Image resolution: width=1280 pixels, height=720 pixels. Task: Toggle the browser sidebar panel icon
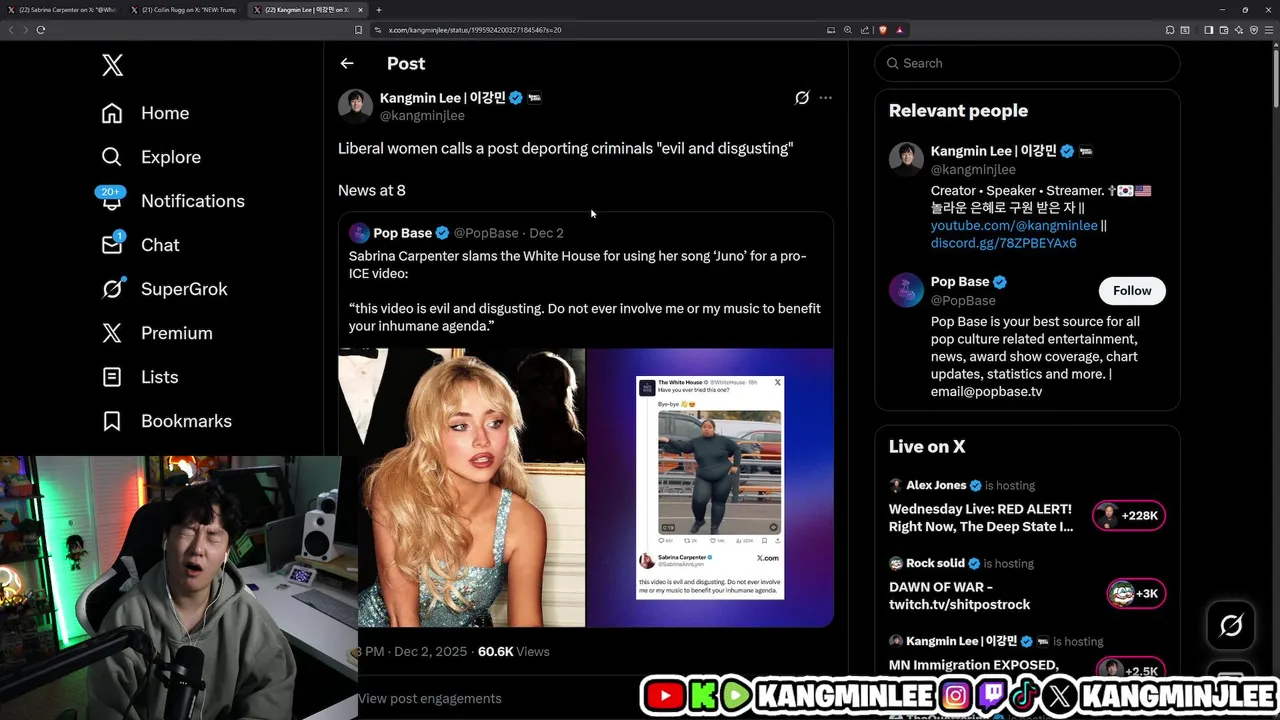[1208, 30]
